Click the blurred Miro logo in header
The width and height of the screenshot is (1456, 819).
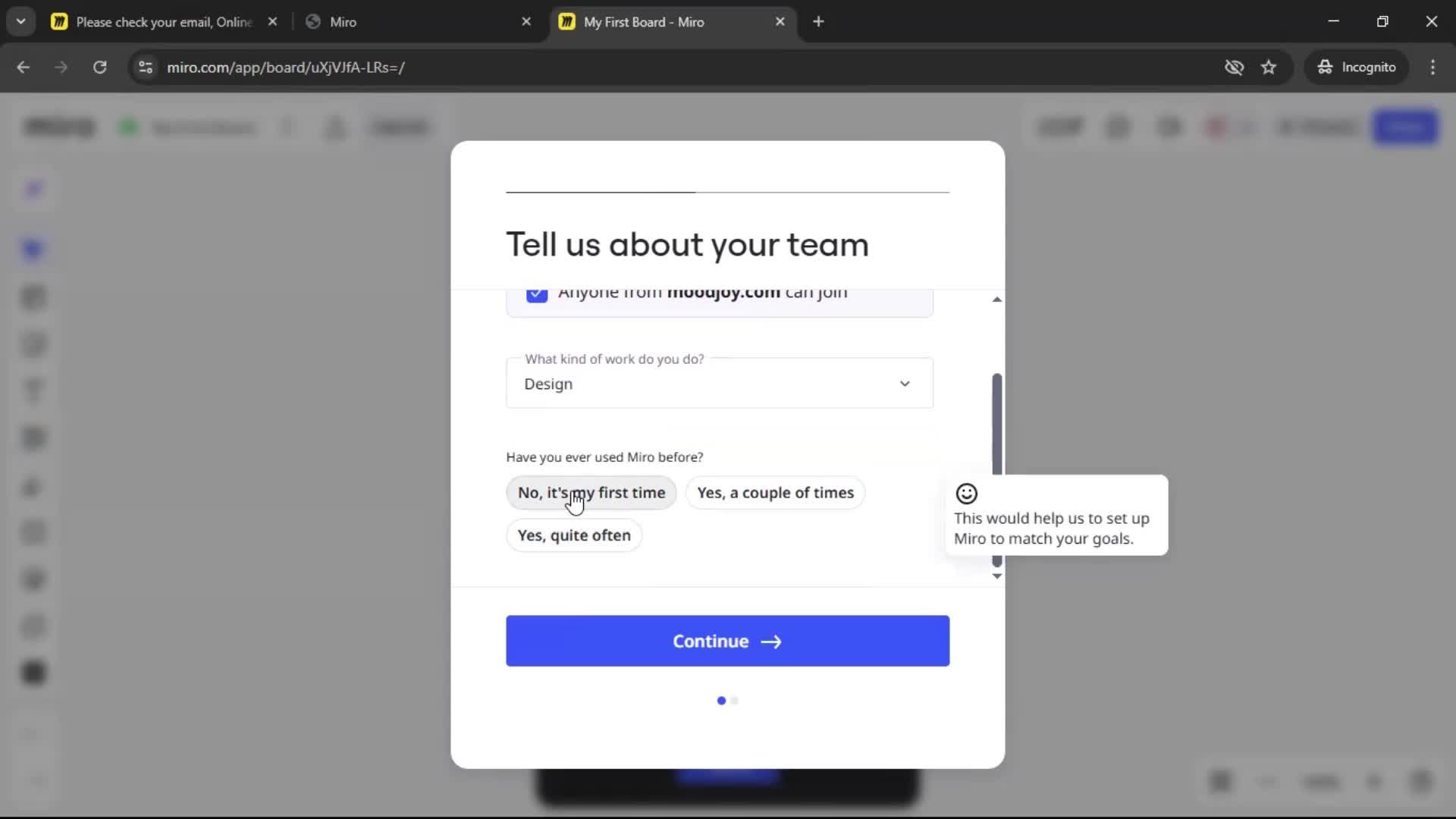point(60,127)
